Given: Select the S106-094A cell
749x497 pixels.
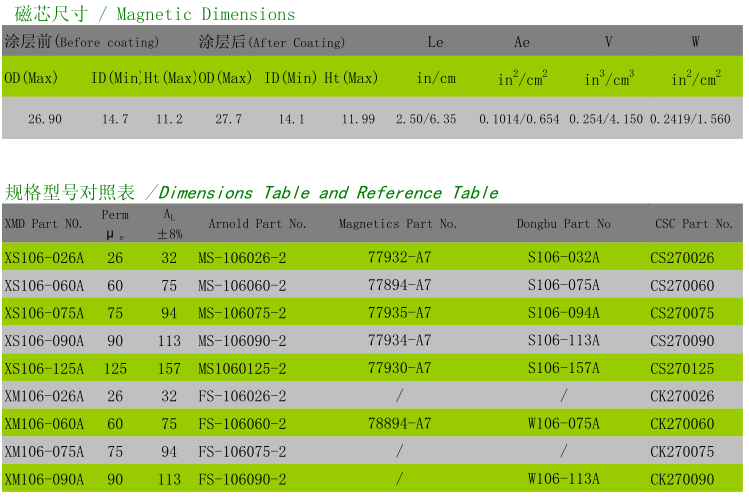Looking at the screenshot, I should tap(564, 313).
